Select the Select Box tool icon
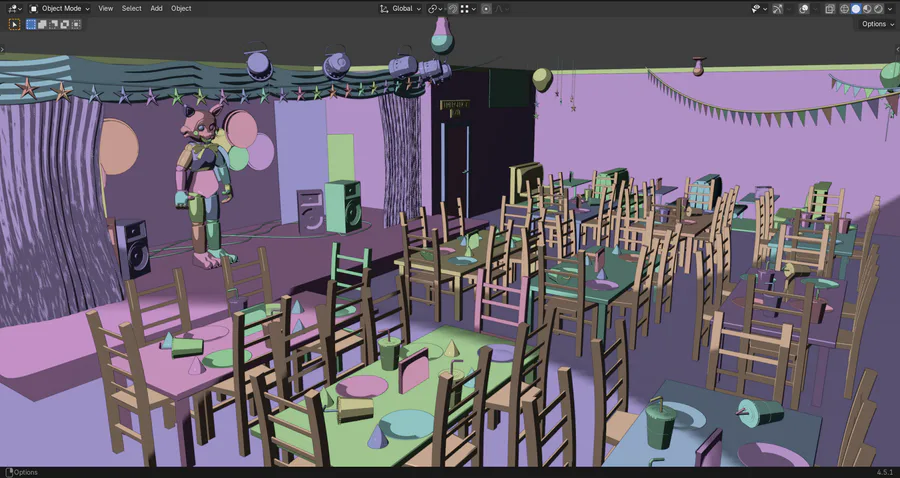 click(14, 24)
